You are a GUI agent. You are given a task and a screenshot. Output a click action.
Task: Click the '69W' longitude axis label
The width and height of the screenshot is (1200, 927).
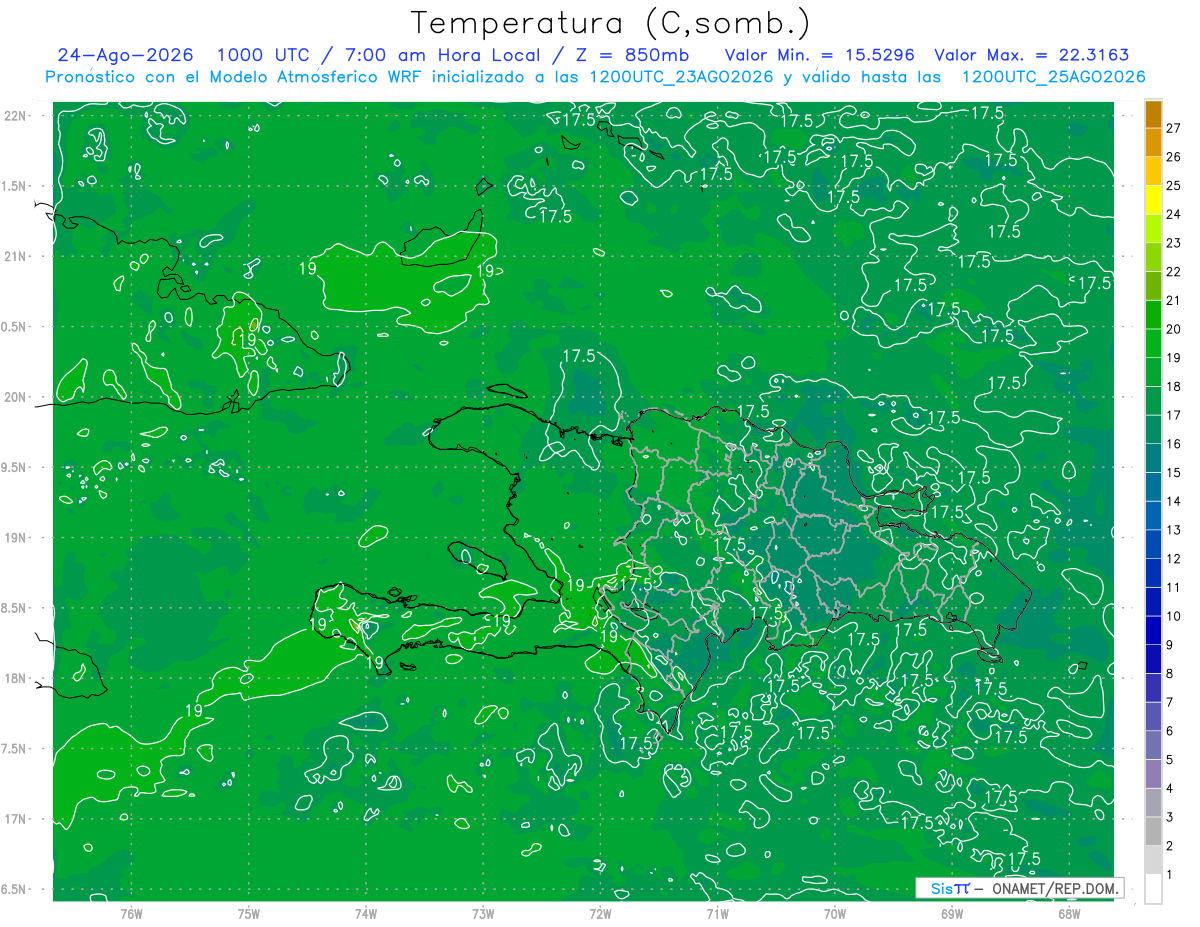click(x=952, y=913)
